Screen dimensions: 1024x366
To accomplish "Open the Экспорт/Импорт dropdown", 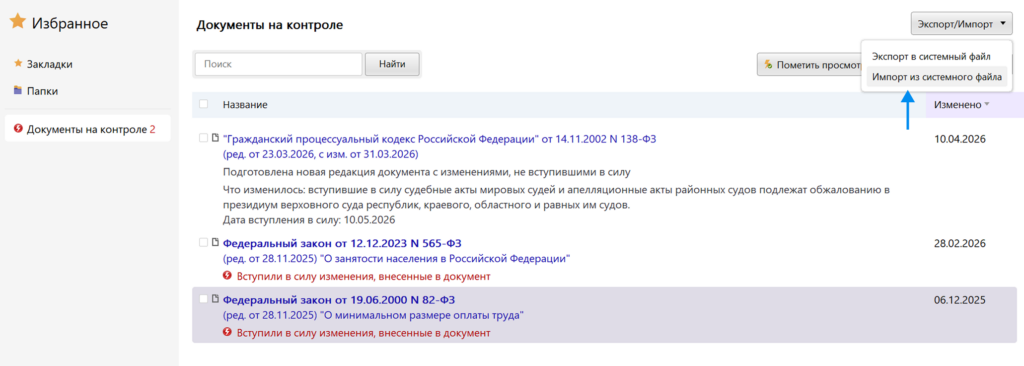I will (961, 24).
